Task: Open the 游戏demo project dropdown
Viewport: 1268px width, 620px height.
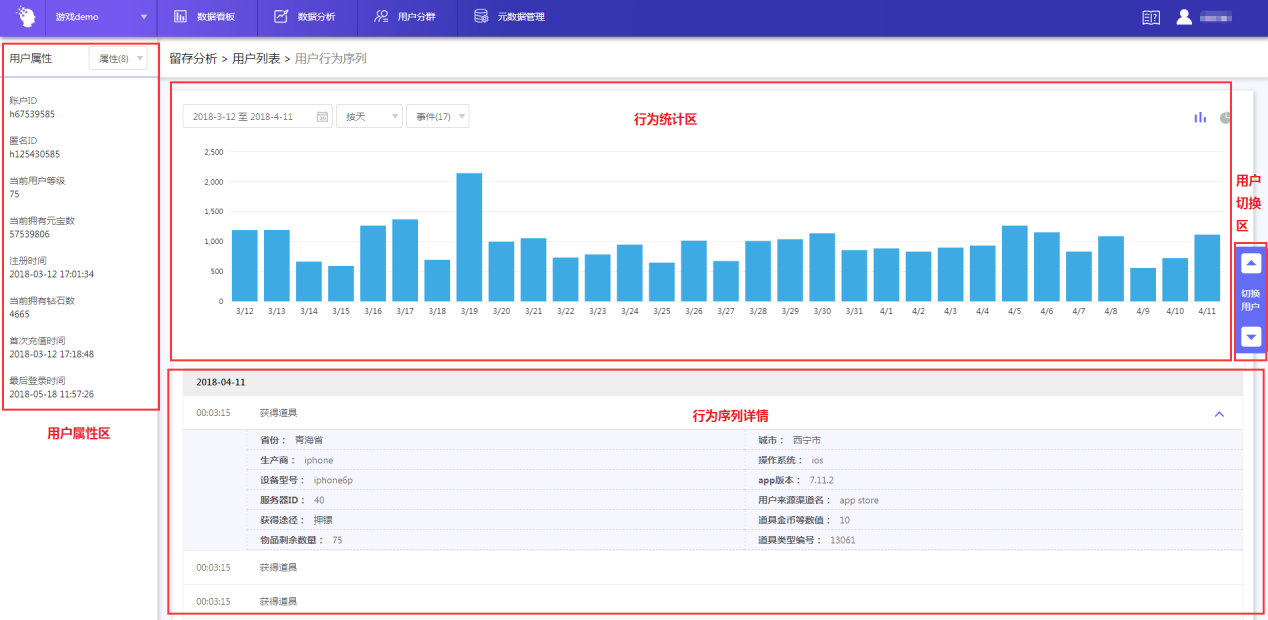Action: [x=100, y=17]
